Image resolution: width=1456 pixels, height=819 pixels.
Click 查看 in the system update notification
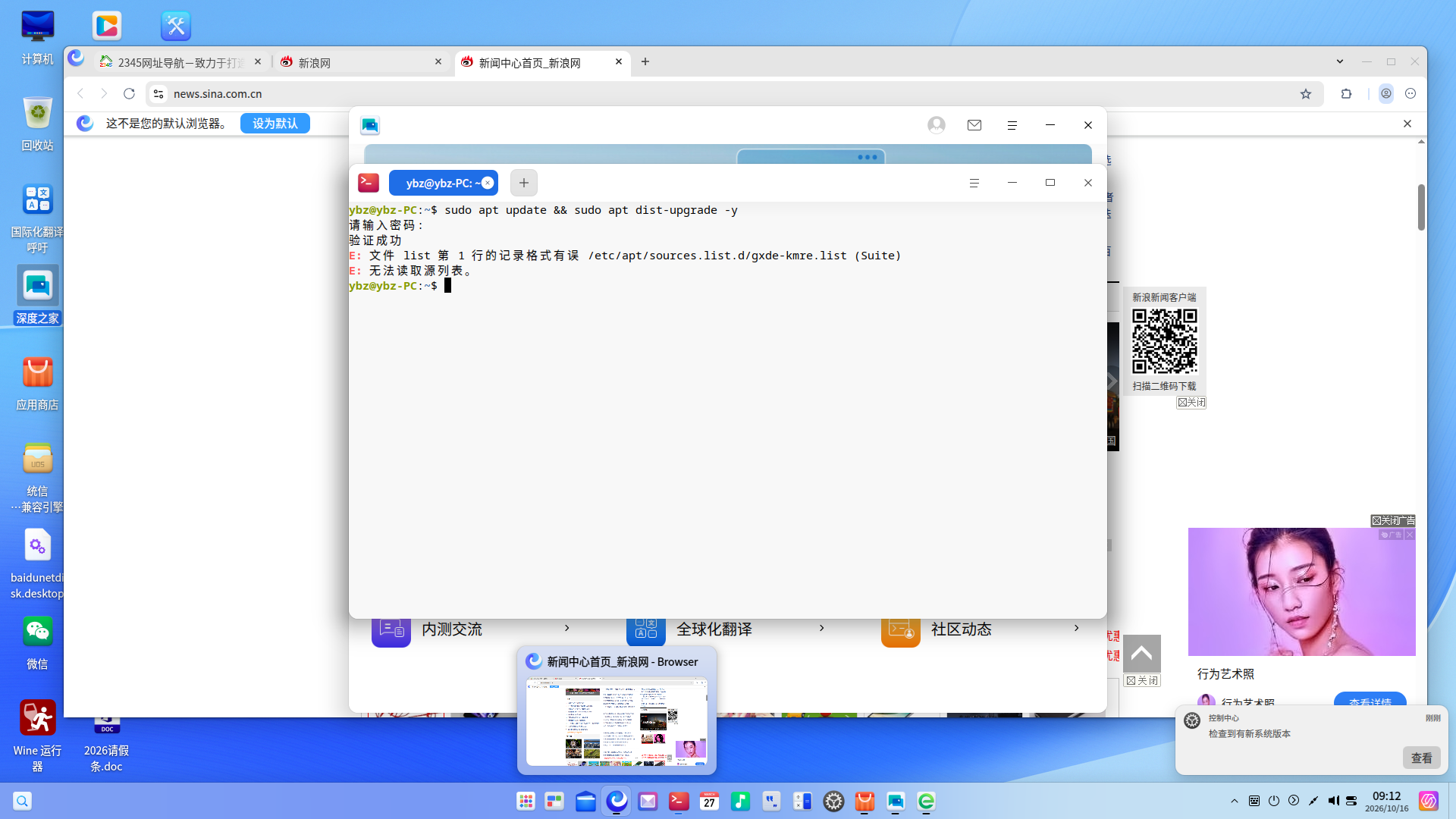point(1421,758)
